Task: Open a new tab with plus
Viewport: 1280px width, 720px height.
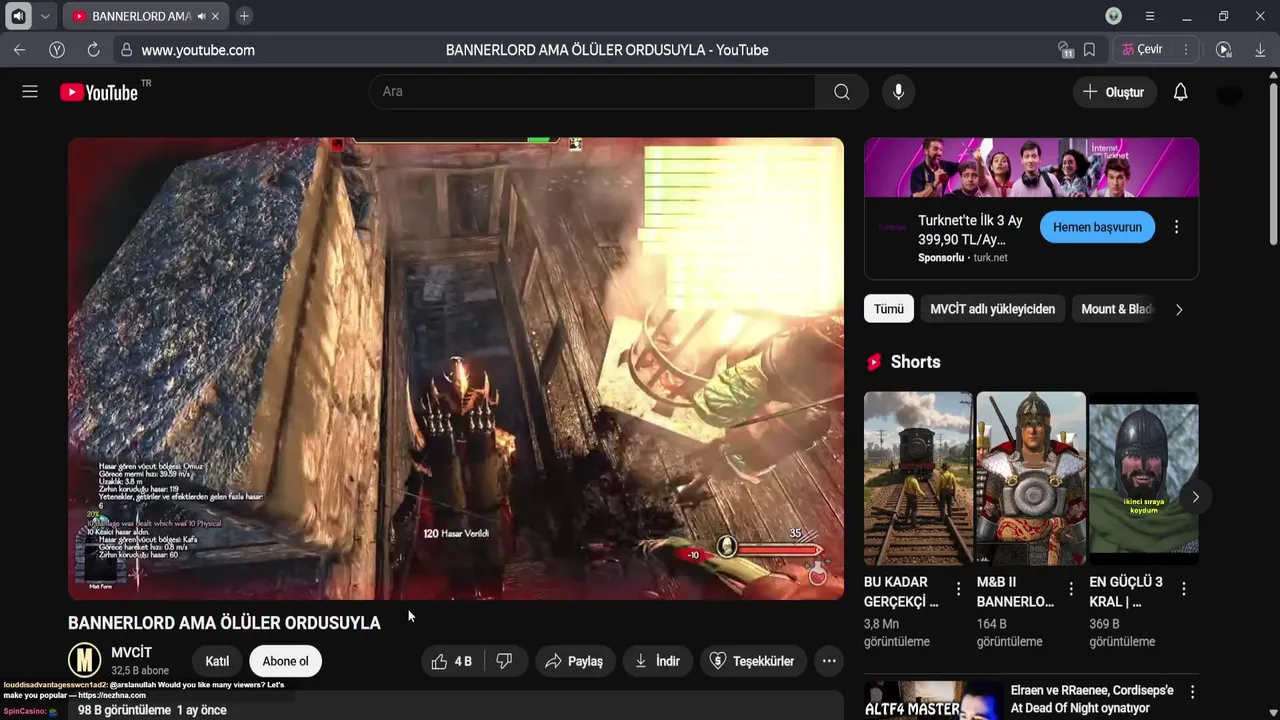Action: coord(244,16)
